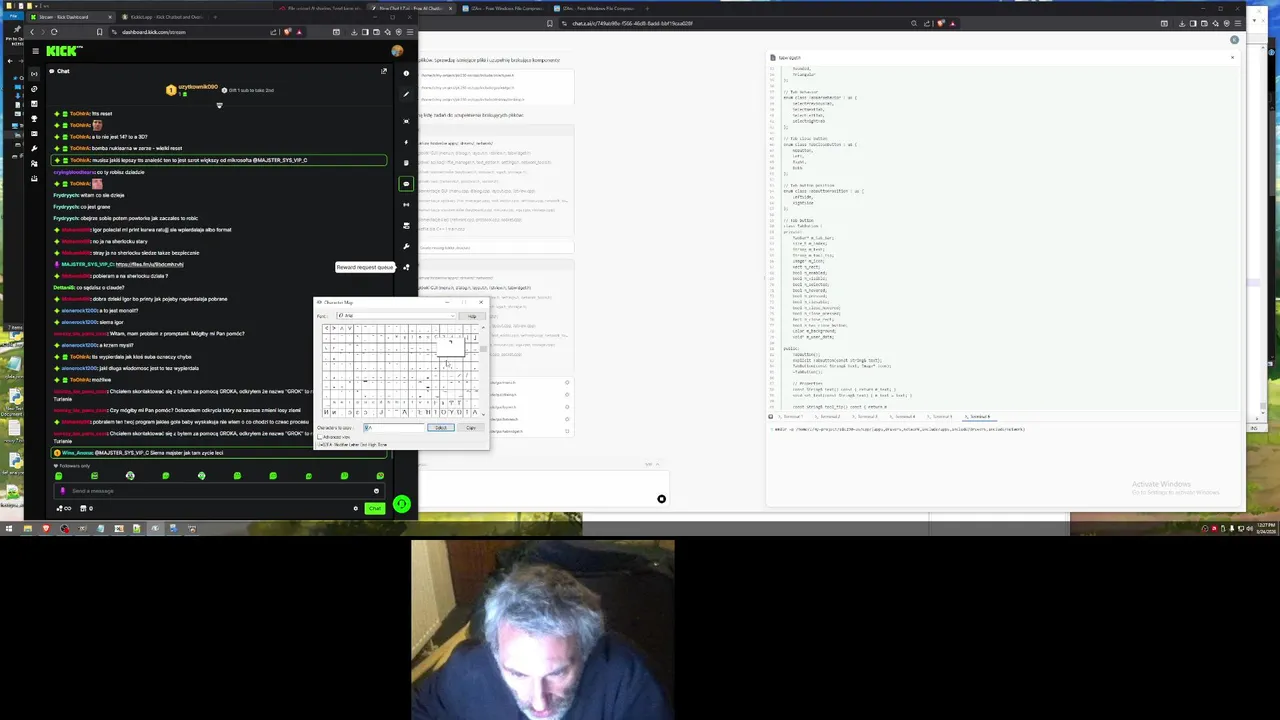Click the black stop-generation button in chat window
Image resolution: width=1280 pixels, height=720 pixels.
661,499
